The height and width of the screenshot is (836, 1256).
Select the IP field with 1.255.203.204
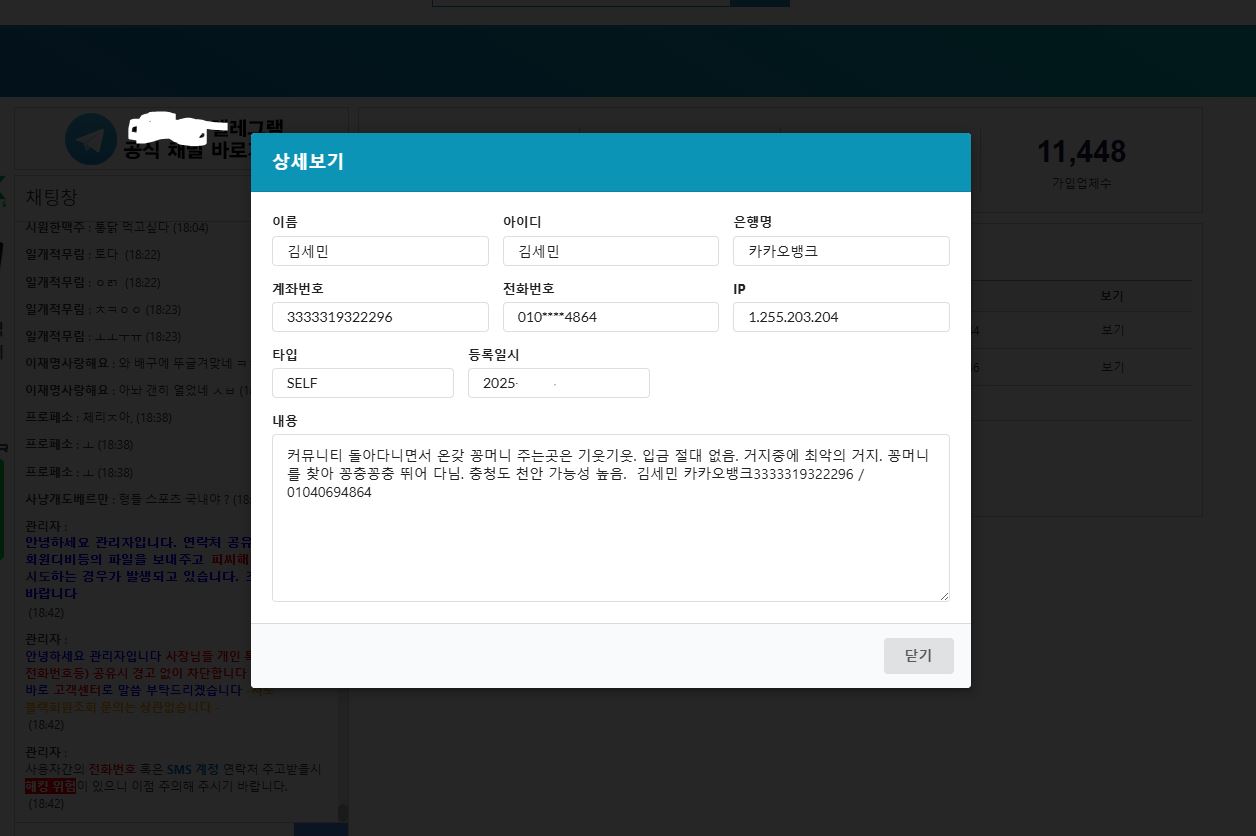pos(841,317)
